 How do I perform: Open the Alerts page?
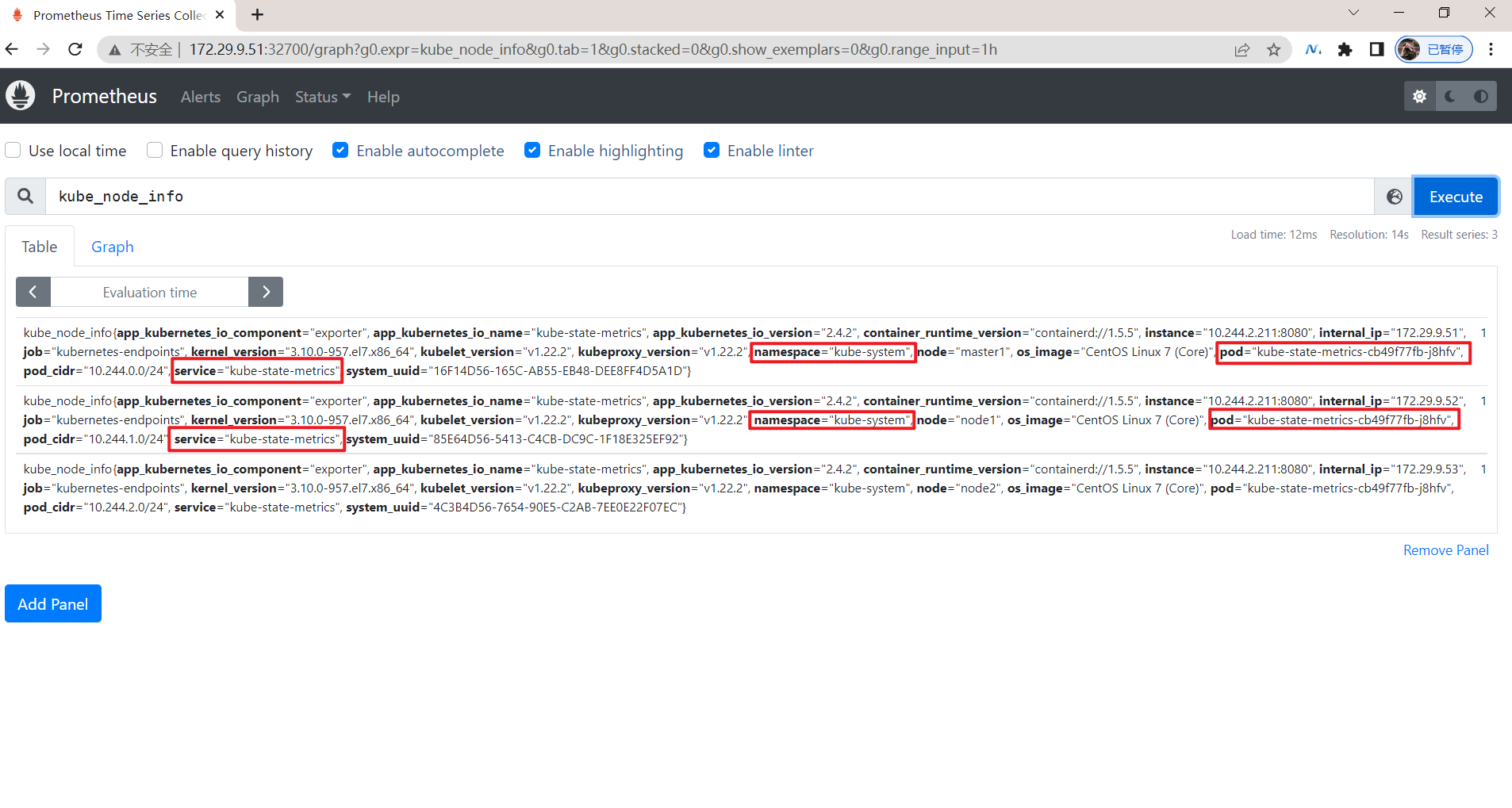pos(201,97)
